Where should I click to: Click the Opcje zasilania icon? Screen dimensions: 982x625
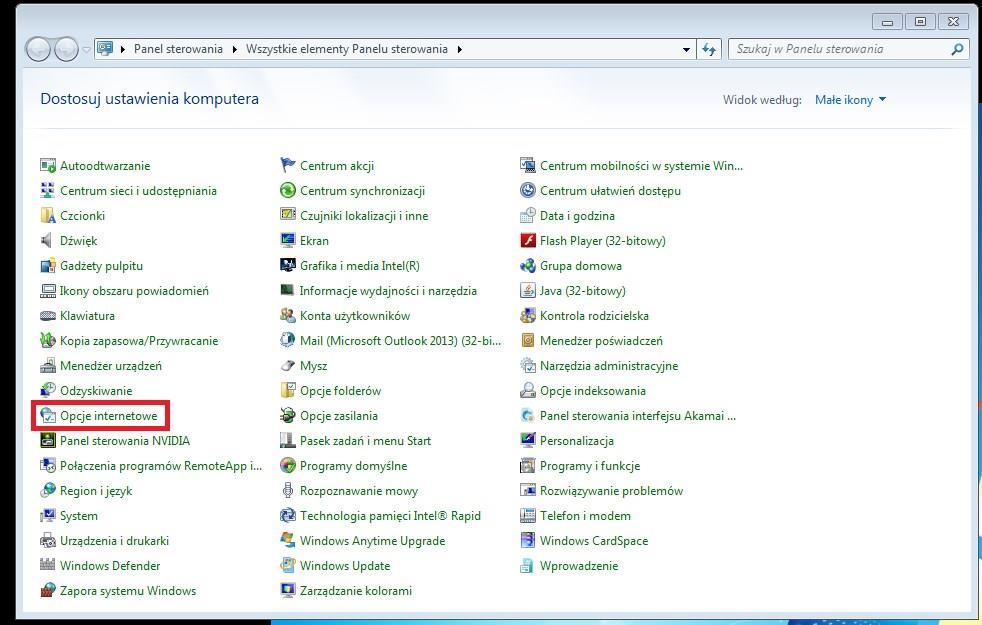point(287,416)
